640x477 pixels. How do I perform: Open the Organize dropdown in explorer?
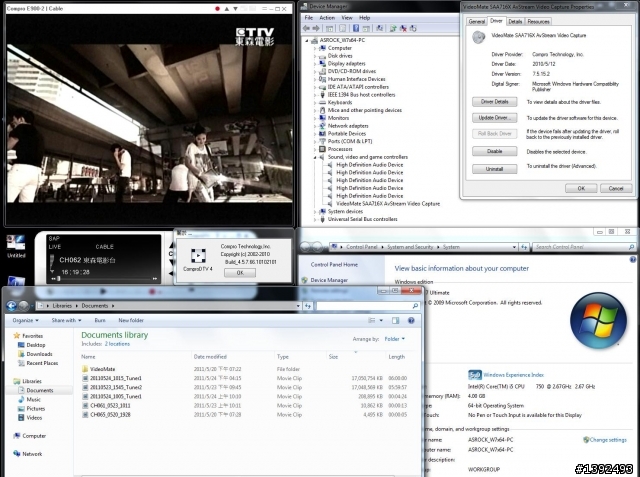coord(25,320)
